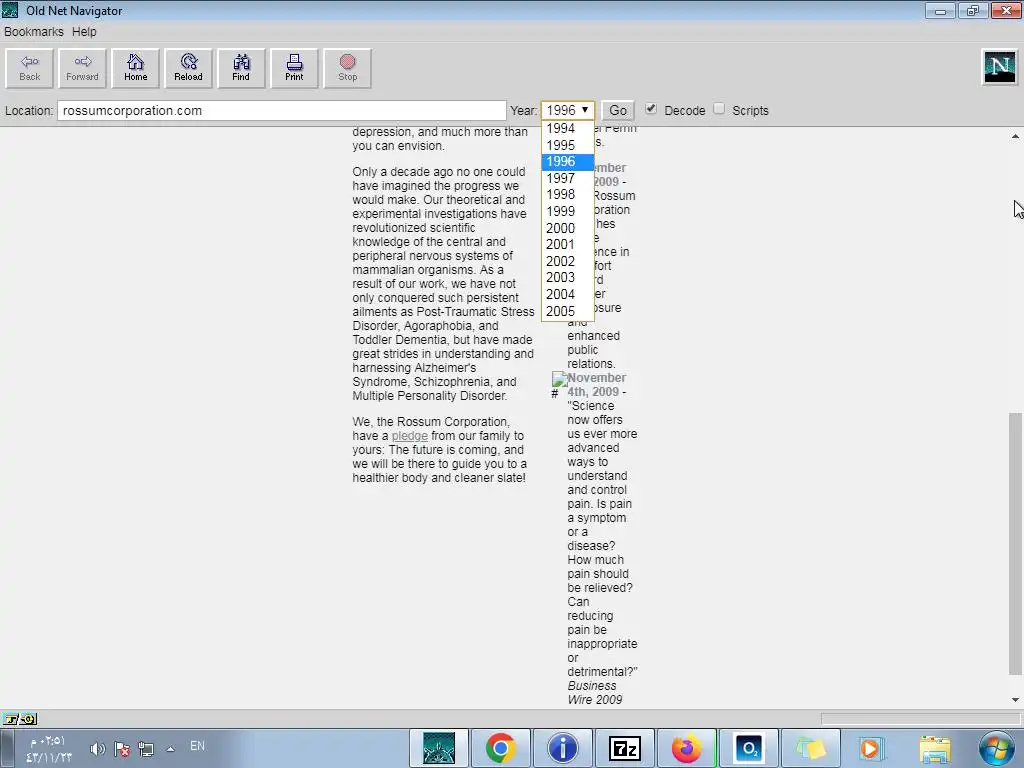Image resolution: width=1024 pixels, height=768 pixels.
Task: Select 1999 in the Year list
Action: pyautogui.click(x=568, y=212)
